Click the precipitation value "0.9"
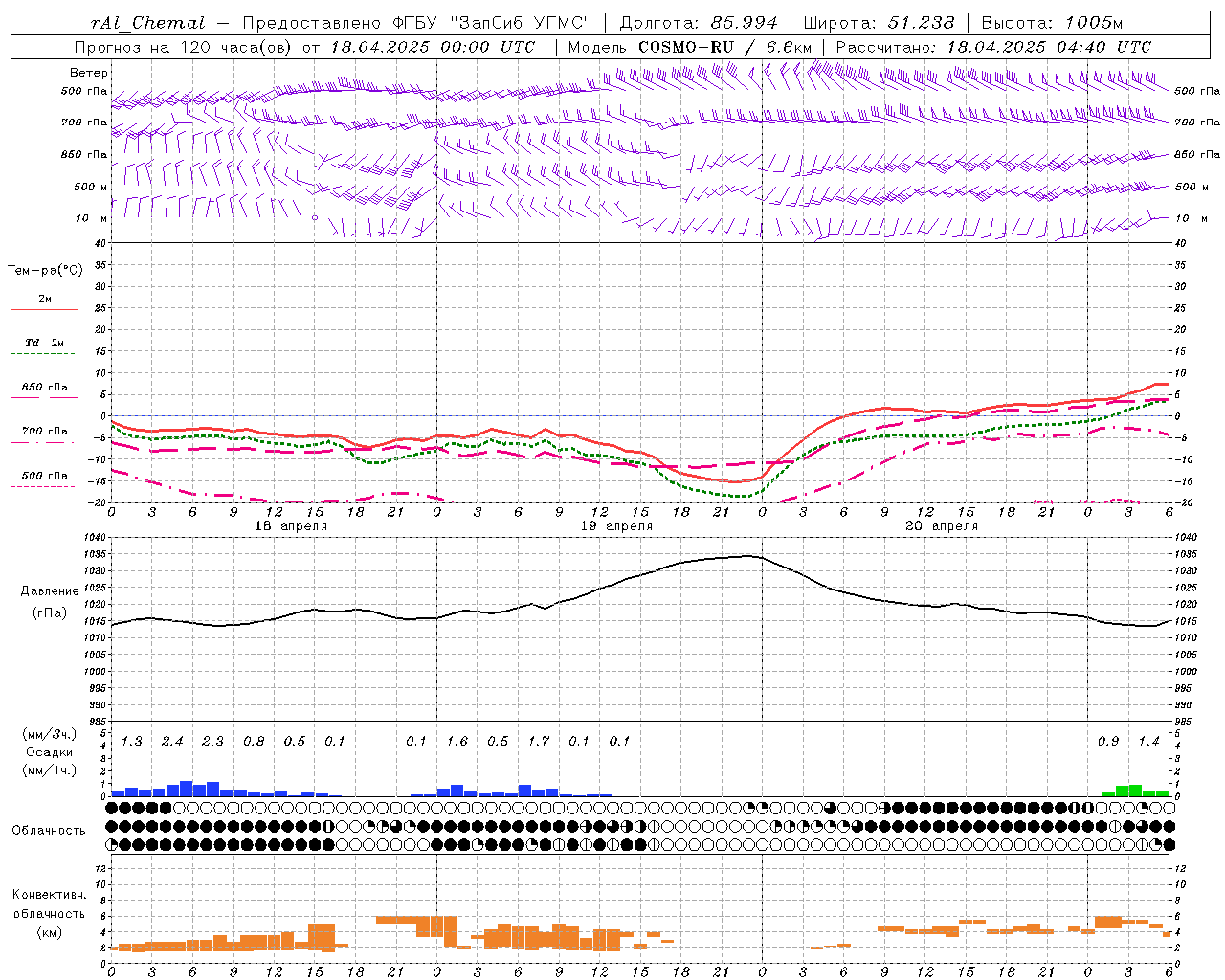1225x980 pixels. coord(1108,741)
